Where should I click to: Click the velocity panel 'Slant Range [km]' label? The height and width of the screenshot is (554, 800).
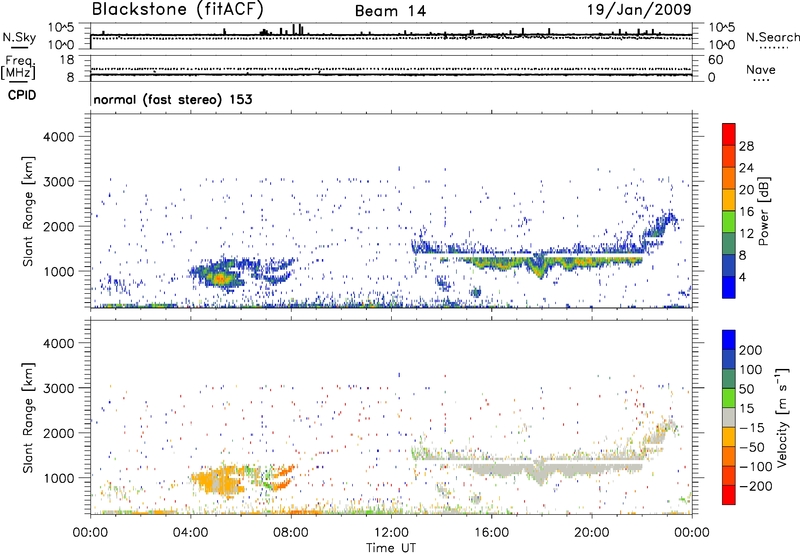(28, 417)
